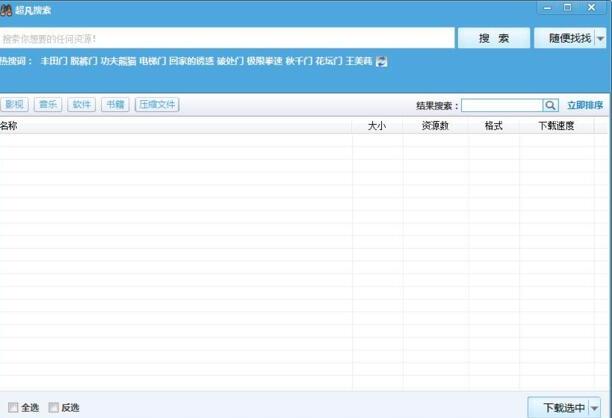Filter results by 音乐 category

pos(48,105)
